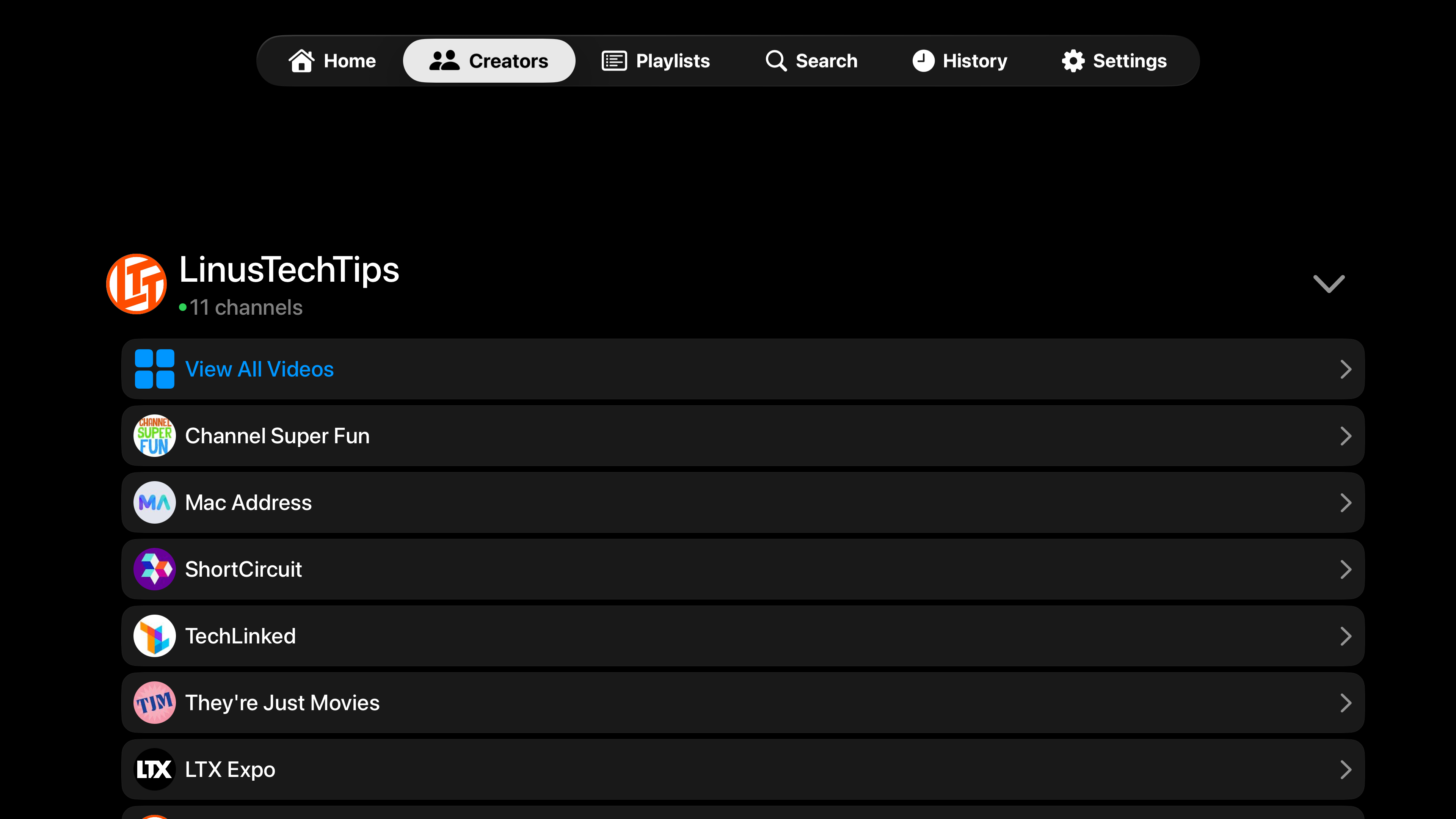Click the chevron on ShortCircuit row
The image size is (1456, 819).
click(x=1346, y=569)
